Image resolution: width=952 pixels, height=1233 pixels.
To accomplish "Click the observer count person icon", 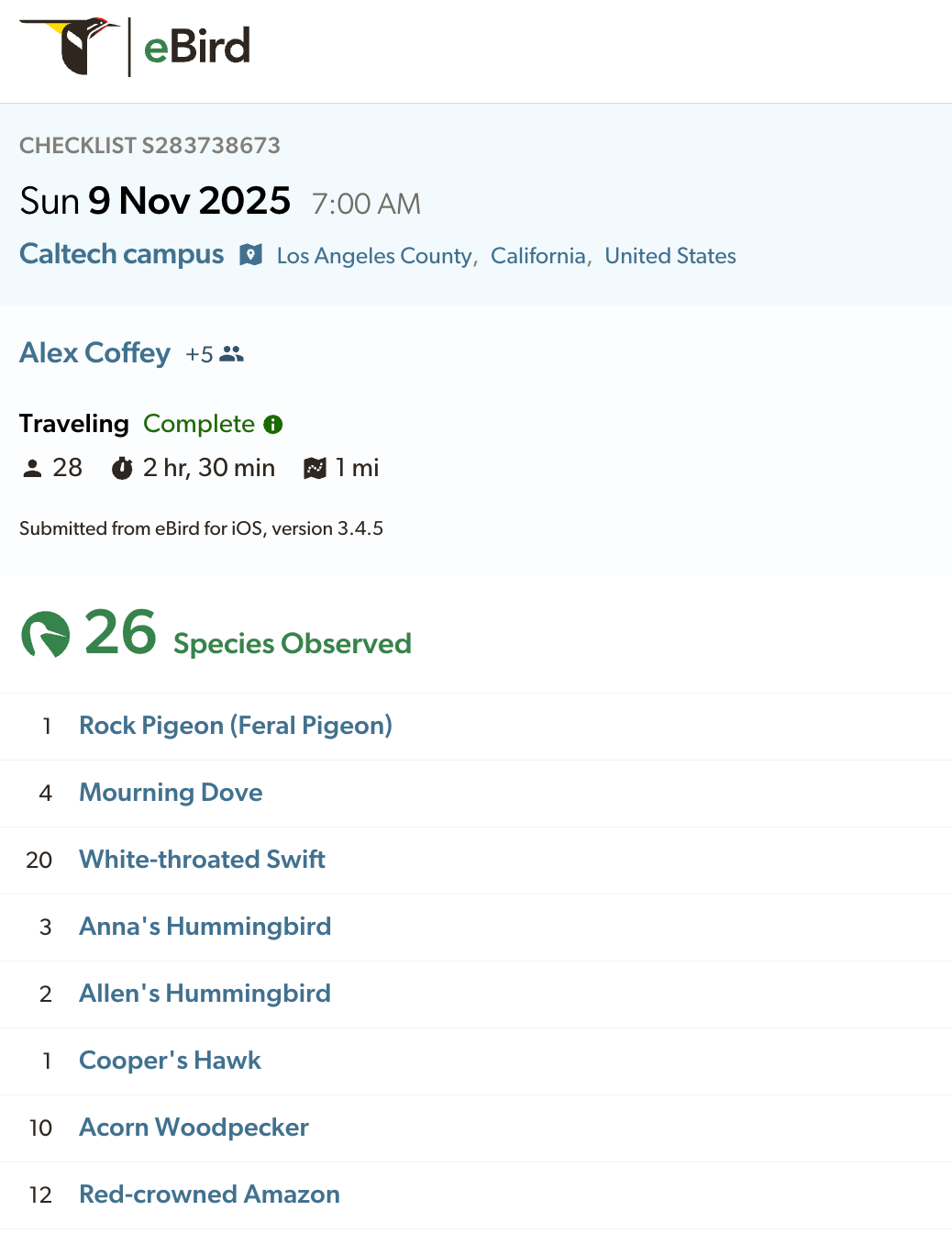I will (x=32, y=469).
